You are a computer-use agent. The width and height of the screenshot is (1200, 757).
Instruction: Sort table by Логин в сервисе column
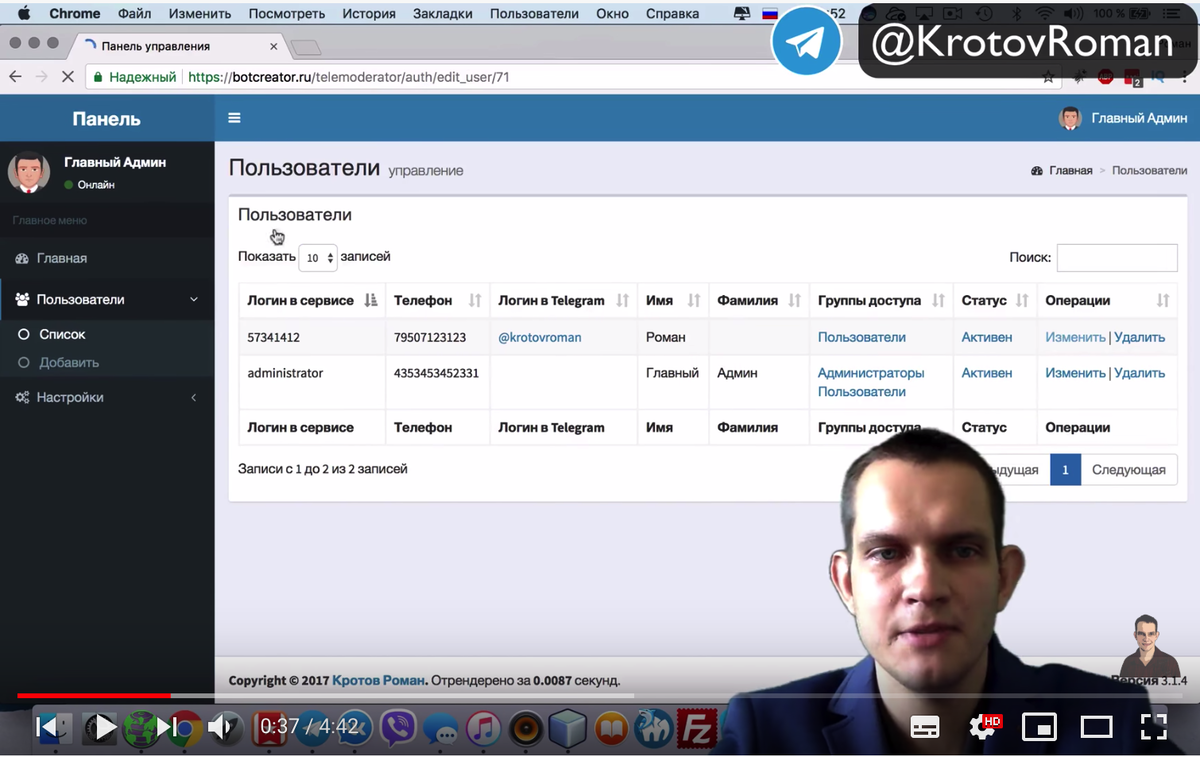coord(312,300)
